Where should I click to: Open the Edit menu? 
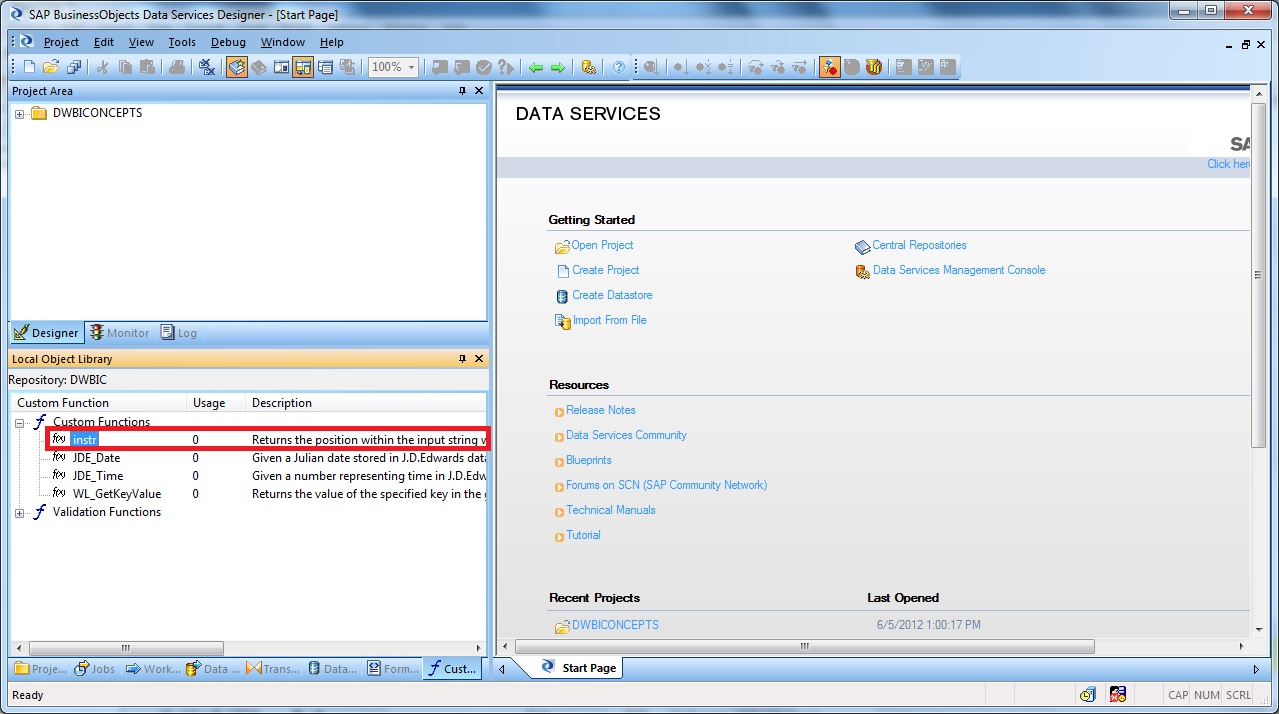tap(104, 42)
